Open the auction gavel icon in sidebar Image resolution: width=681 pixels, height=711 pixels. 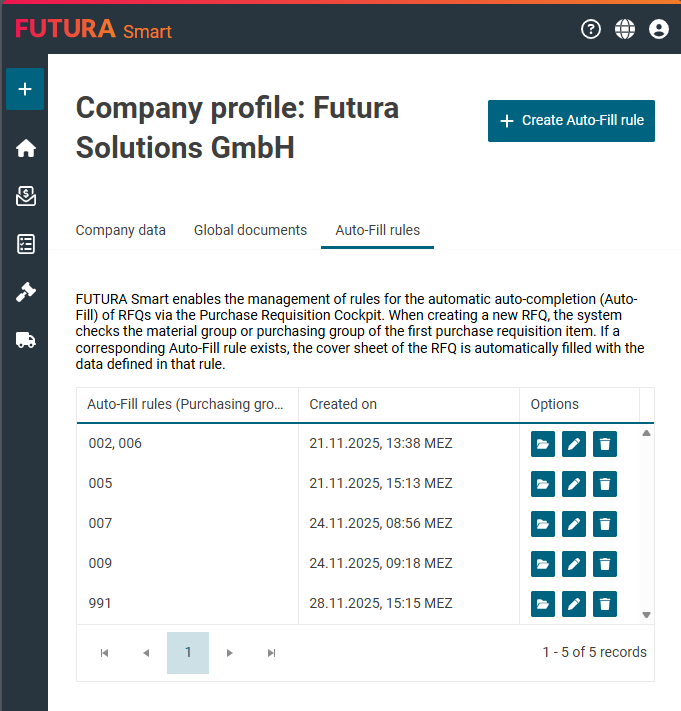26,292
